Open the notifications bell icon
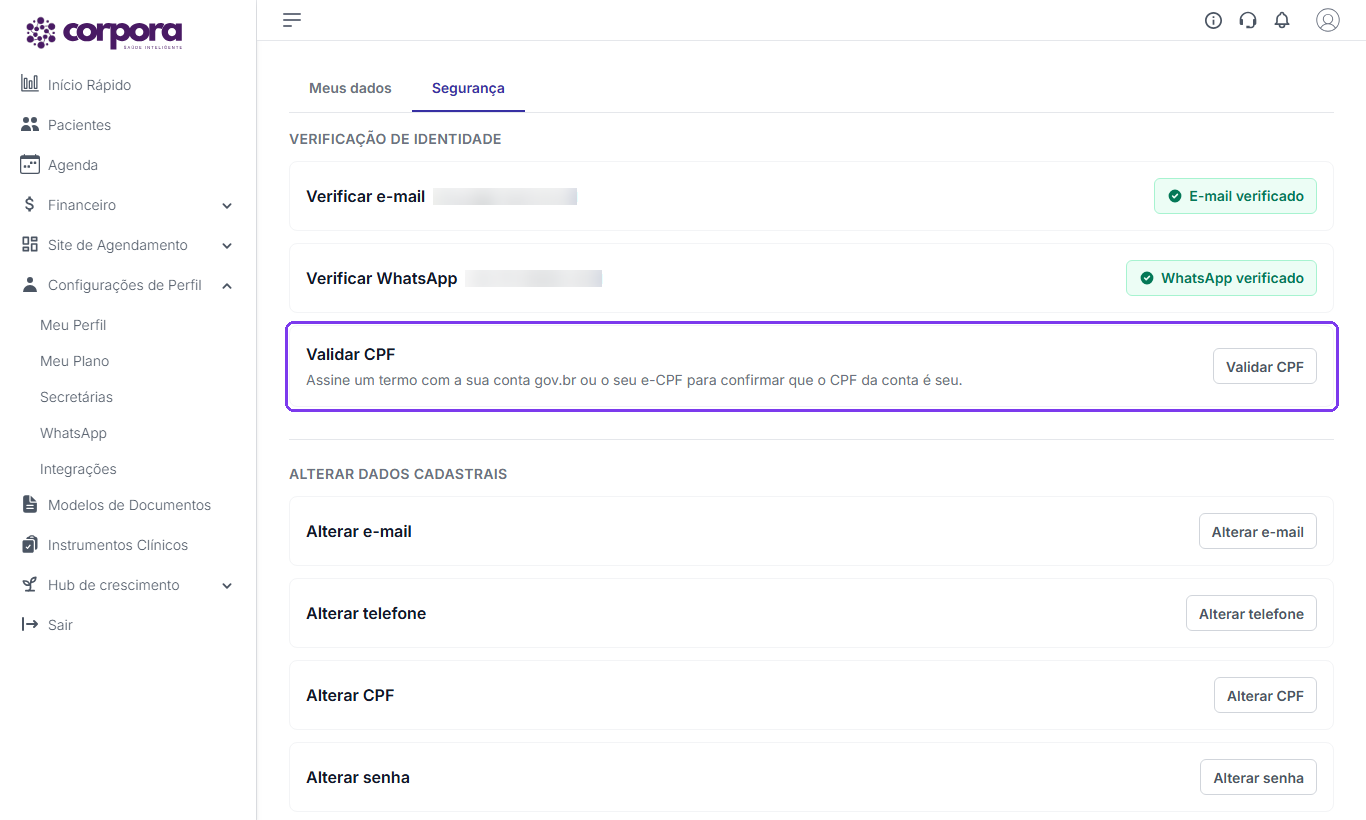Viewport: 1366px width, 820px height. point(1282,20)
